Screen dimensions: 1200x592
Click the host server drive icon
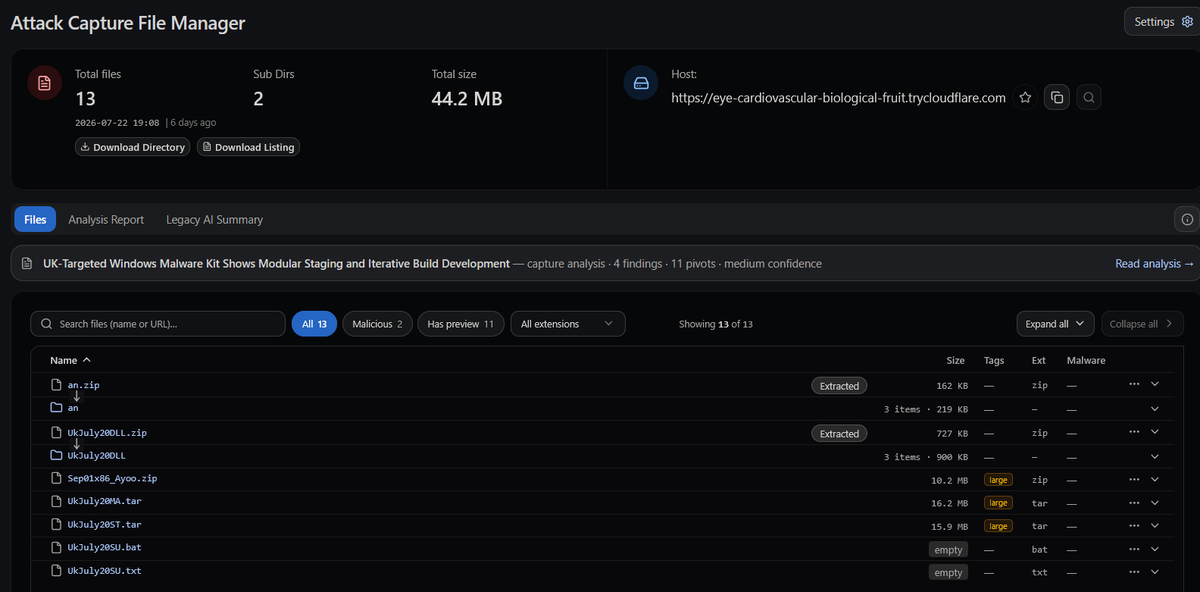click(x=640, y=83)
